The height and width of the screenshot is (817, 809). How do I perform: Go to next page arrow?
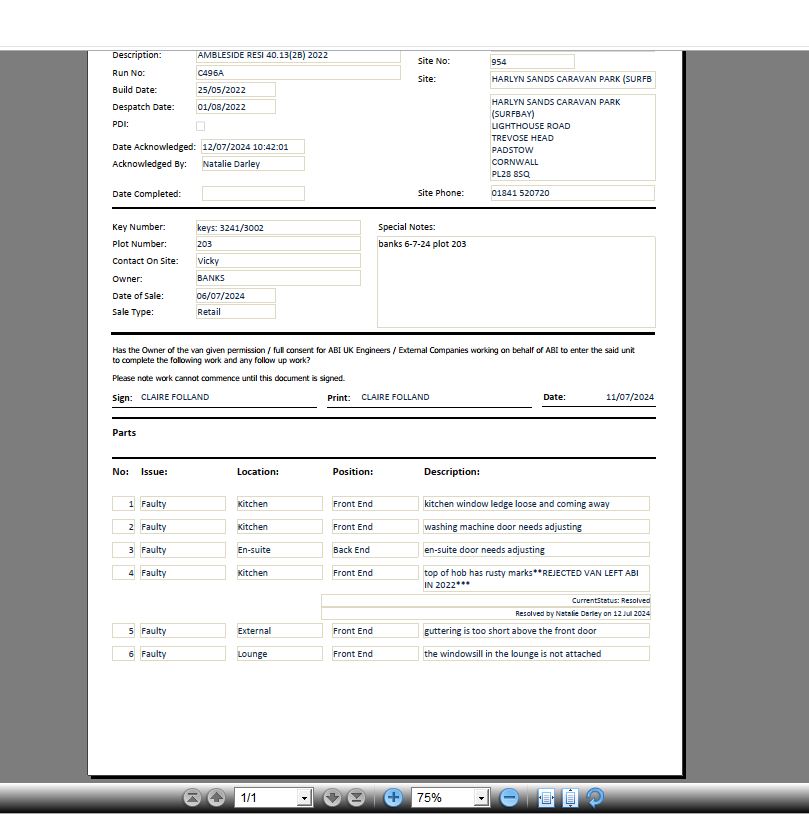pyautogui.click(x=332, y=798)
